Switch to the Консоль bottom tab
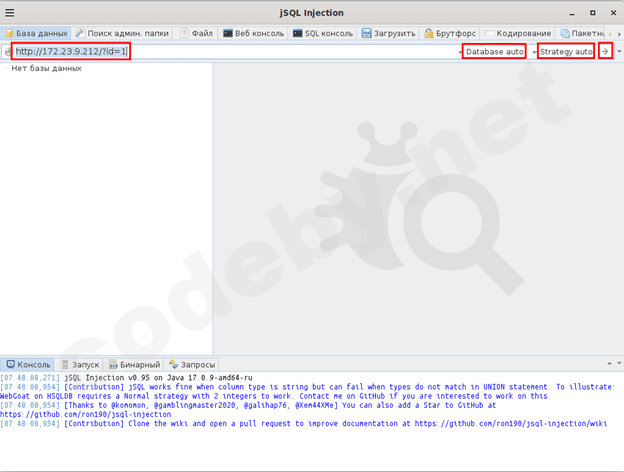This screenshot has width=624, height=472. (28, 365)
